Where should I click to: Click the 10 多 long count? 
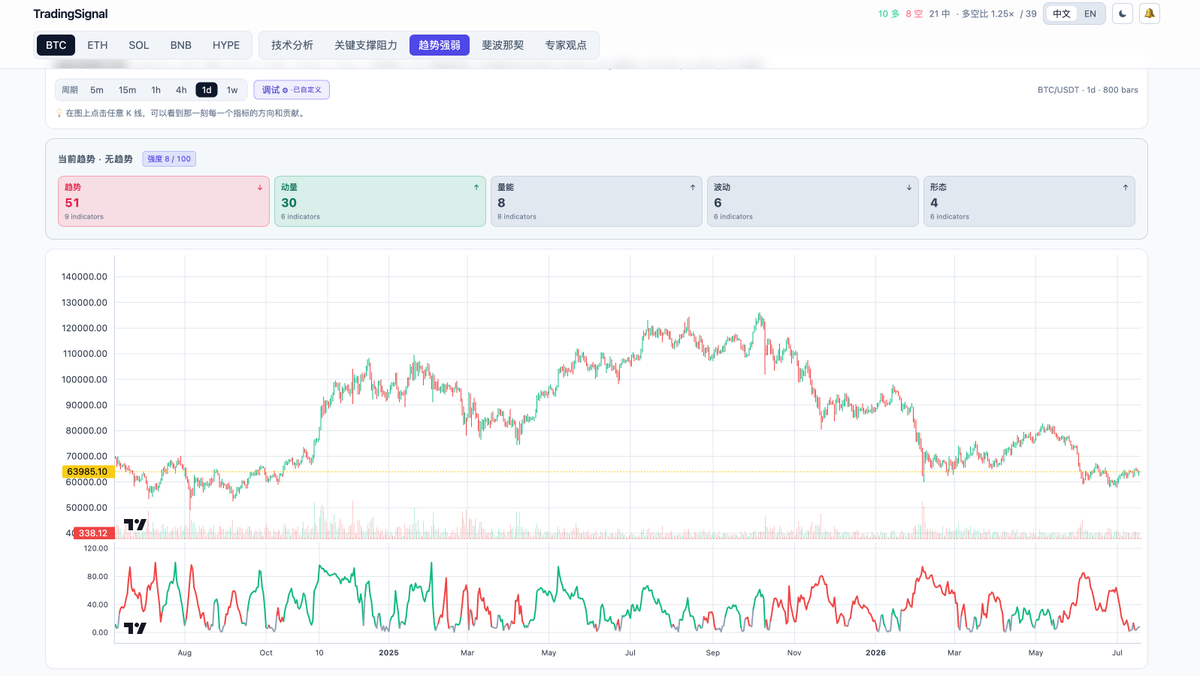coord(889,14)
